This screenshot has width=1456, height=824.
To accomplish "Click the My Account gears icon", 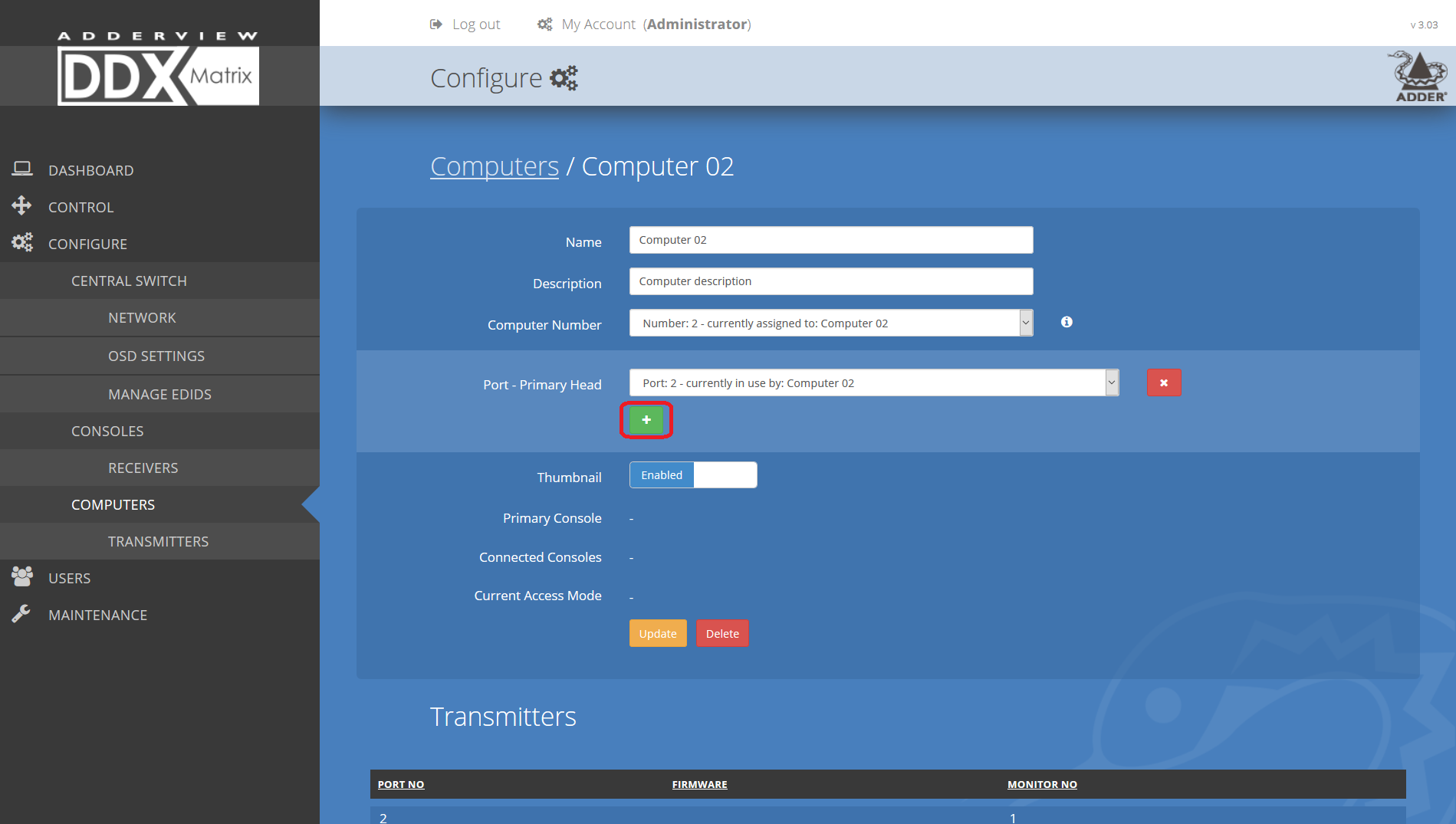I will [x=545, y=25].
